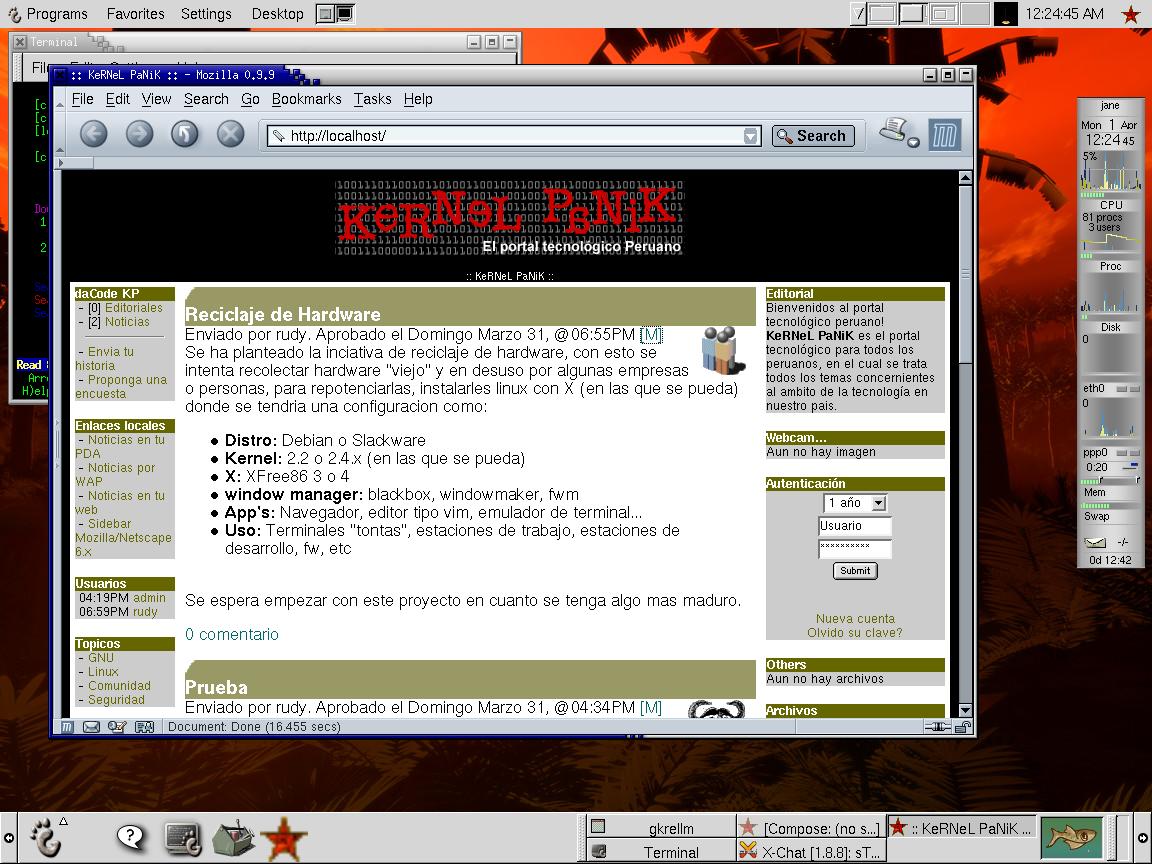This screenshot has height=864, width=1152.
Task: Click the Wanda fish applet
Action: coord(1073,838)
